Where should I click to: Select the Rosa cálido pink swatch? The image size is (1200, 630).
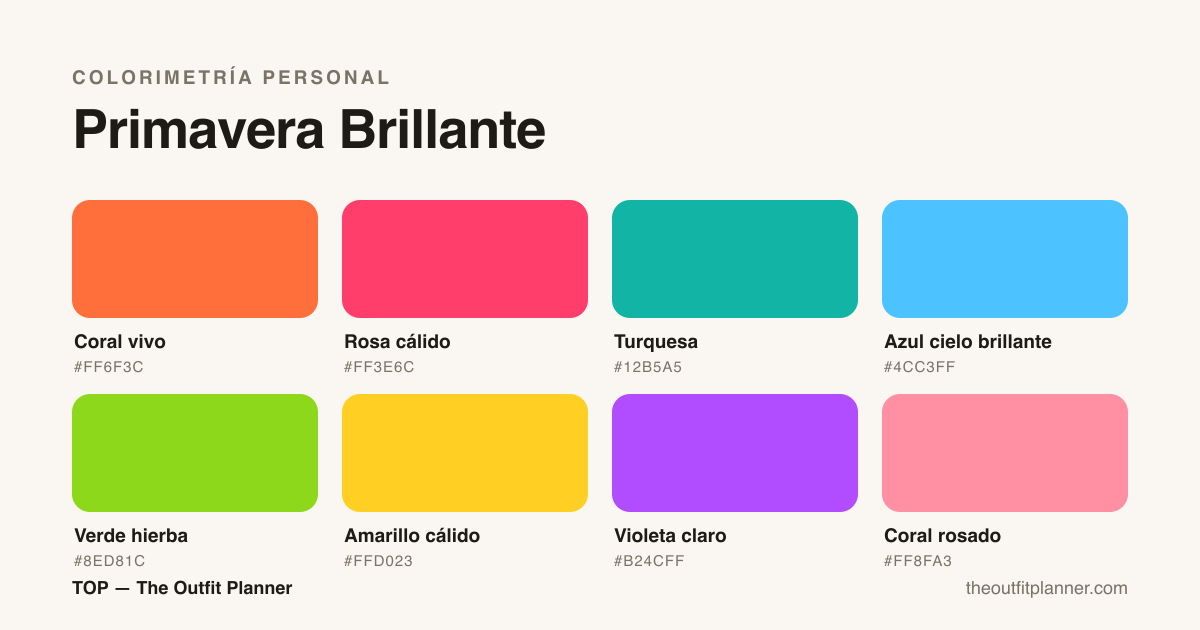pos(465,259)
